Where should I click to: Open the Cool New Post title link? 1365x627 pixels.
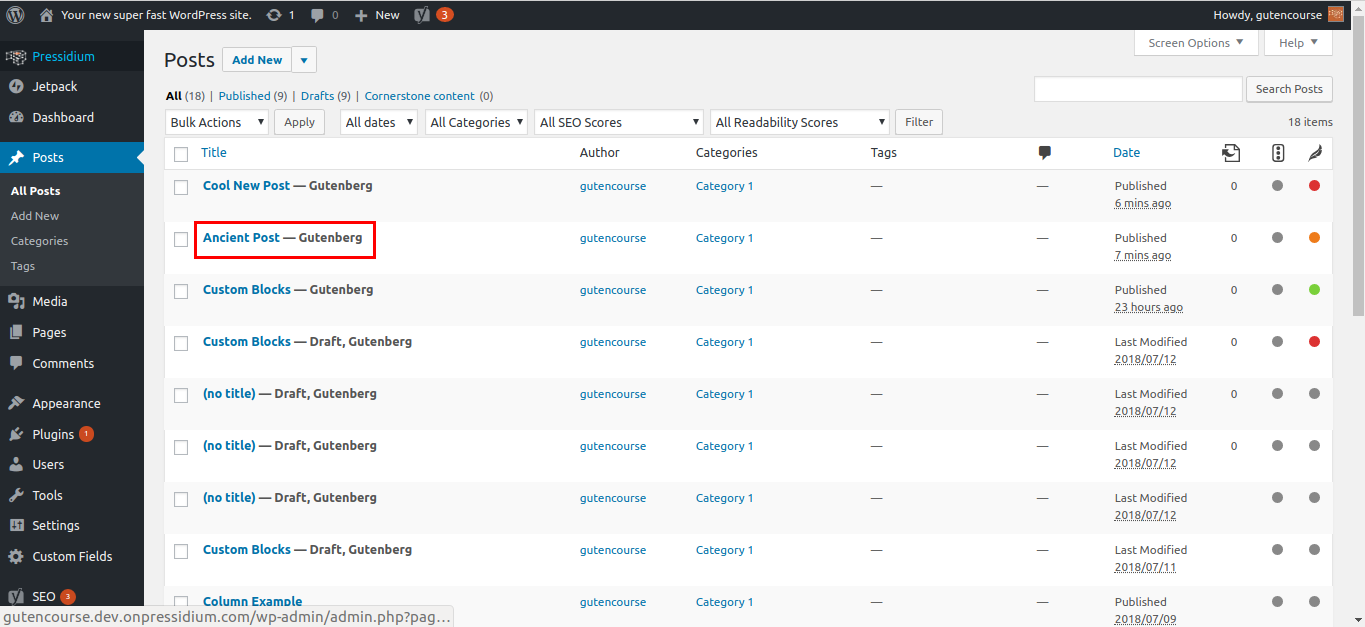coord(246,185)
